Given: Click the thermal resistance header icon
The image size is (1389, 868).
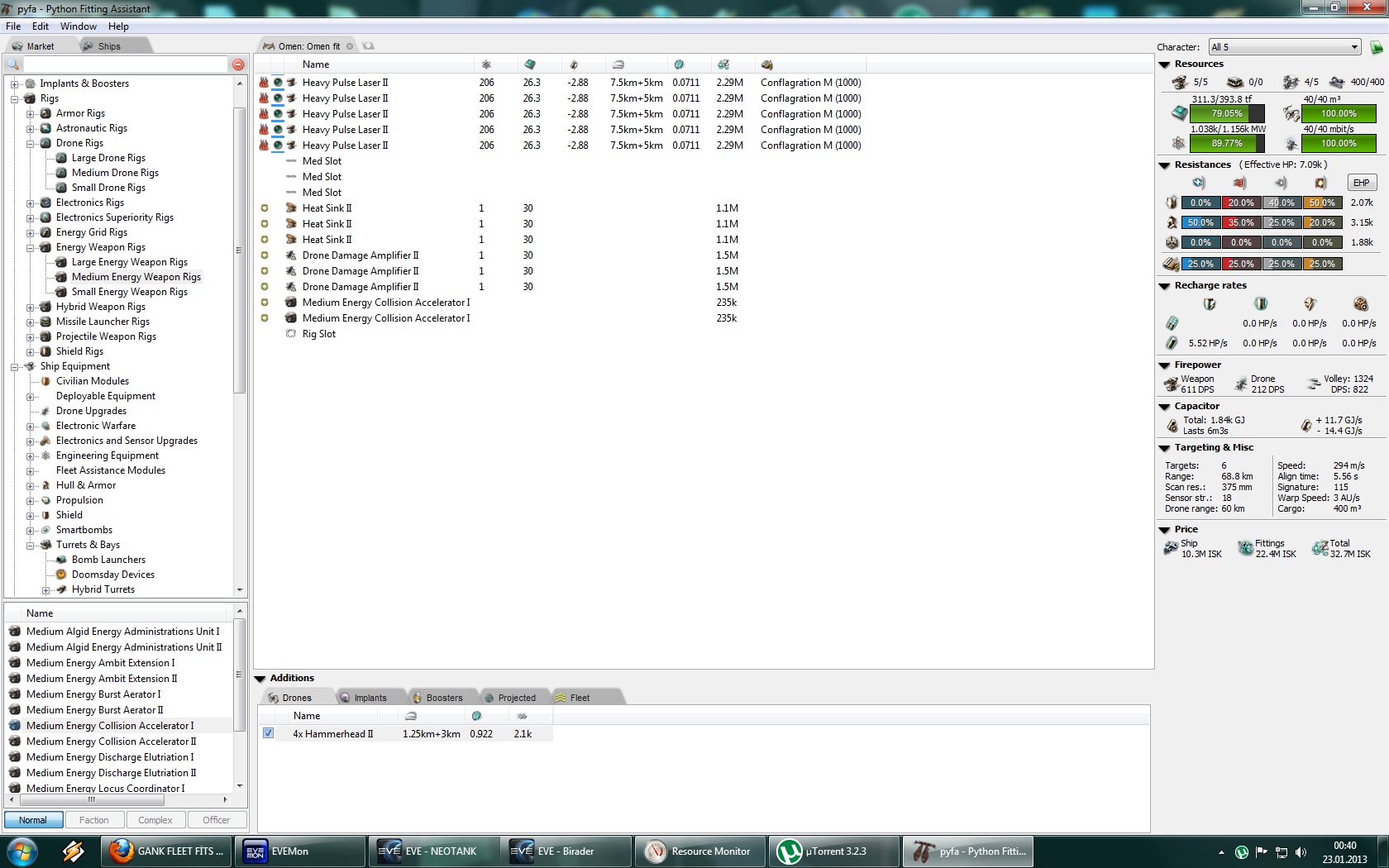Looking at the screenshot, I should [1239, 183].
